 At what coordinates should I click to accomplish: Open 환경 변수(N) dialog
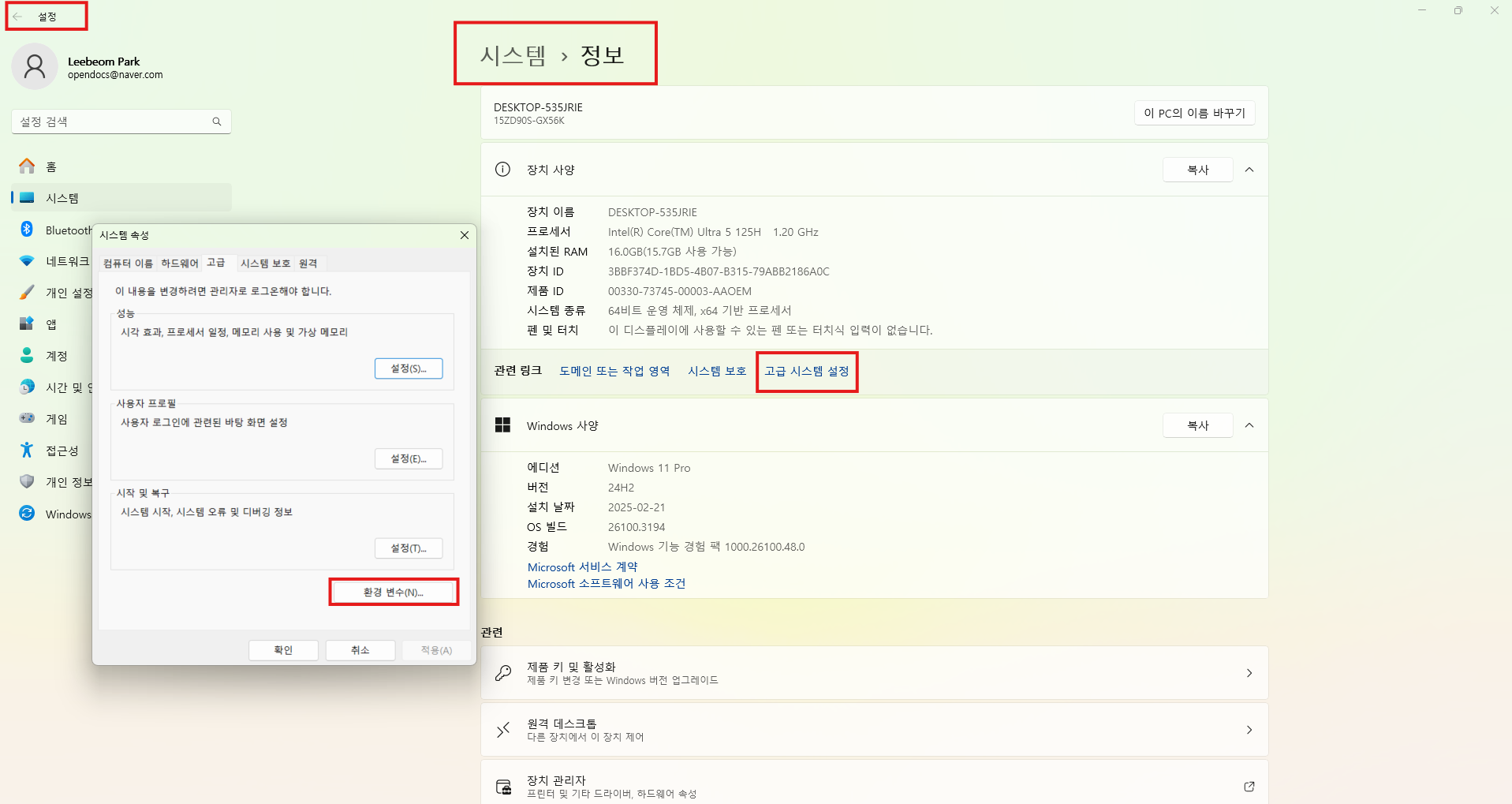click(x=394, y=592)
